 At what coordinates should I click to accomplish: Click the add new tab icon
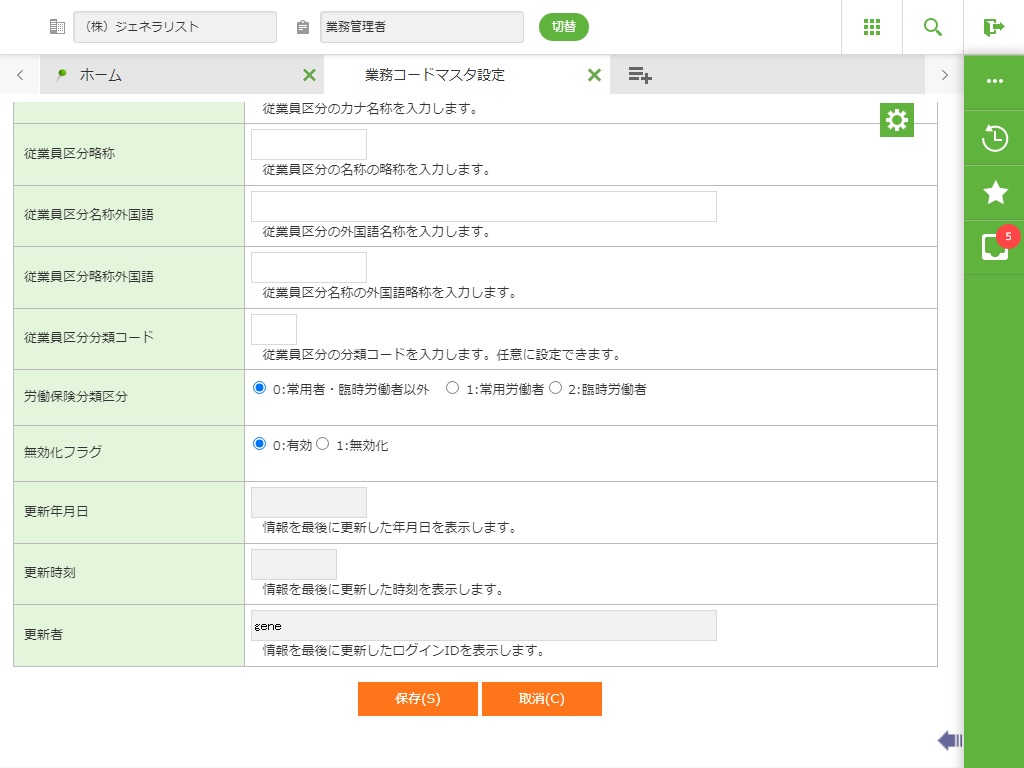(x=640, y=75)
